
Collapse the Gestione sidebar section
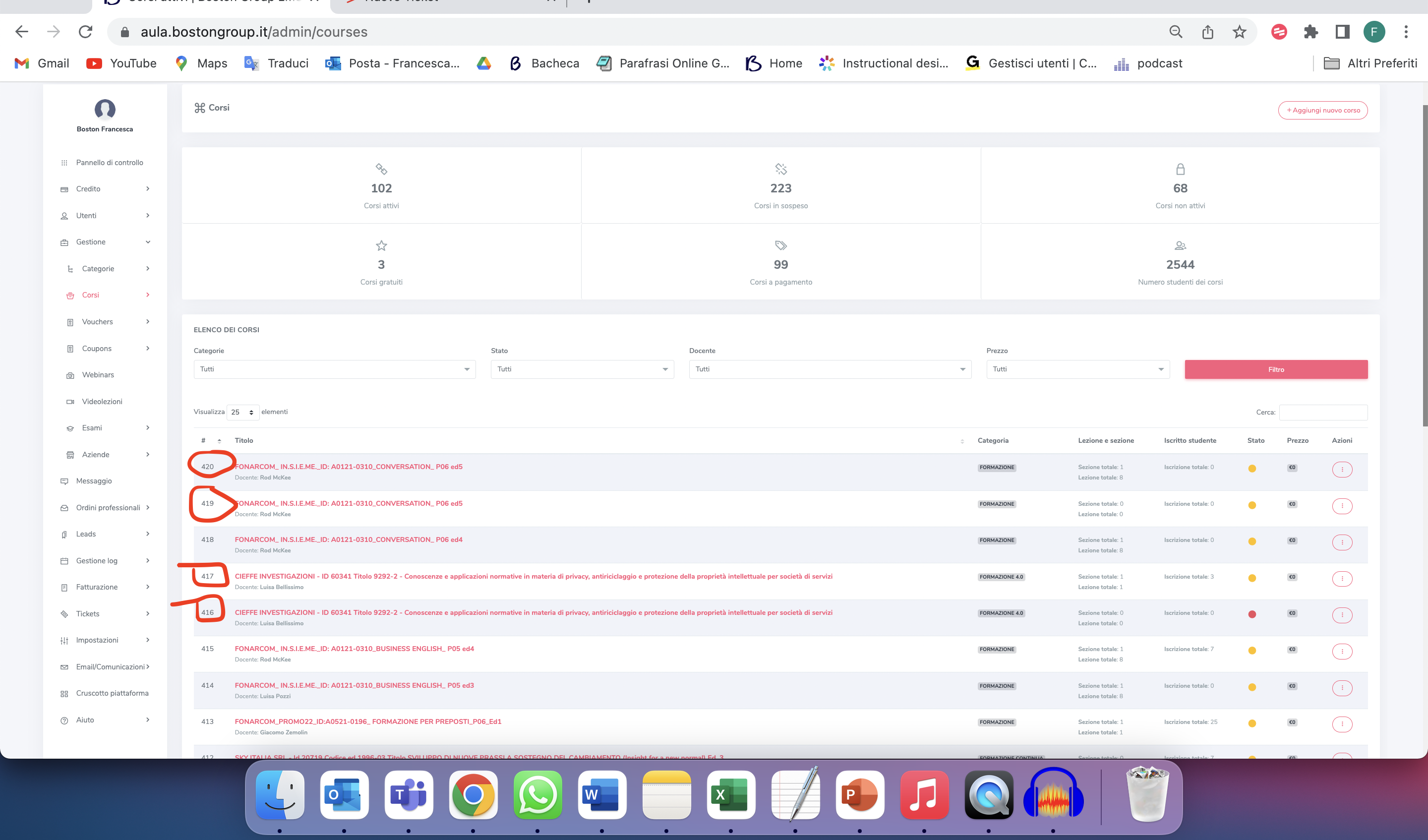pos(105,242)
